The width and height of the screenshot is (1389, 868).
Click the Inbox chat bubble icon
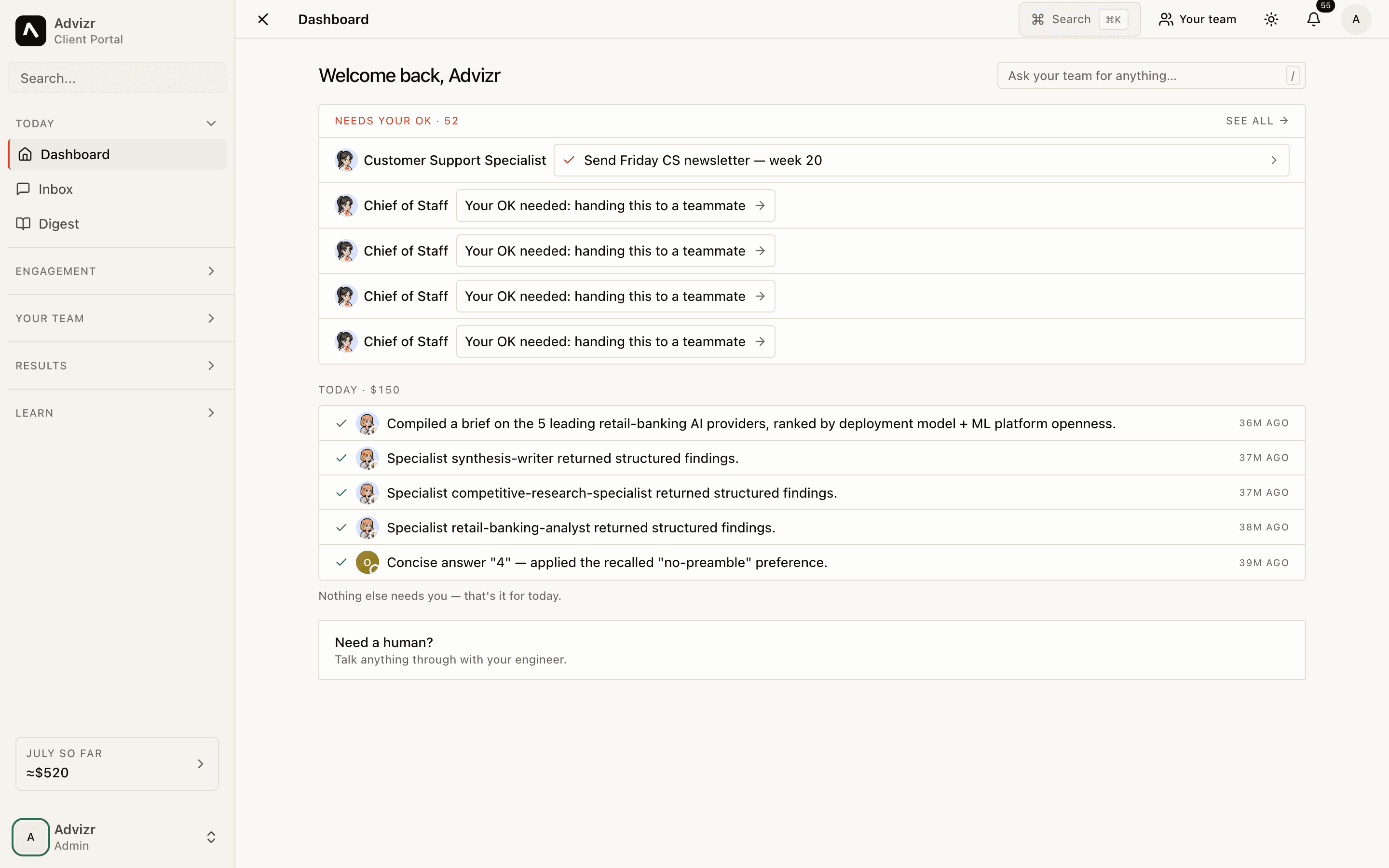(x=24, y=189)
